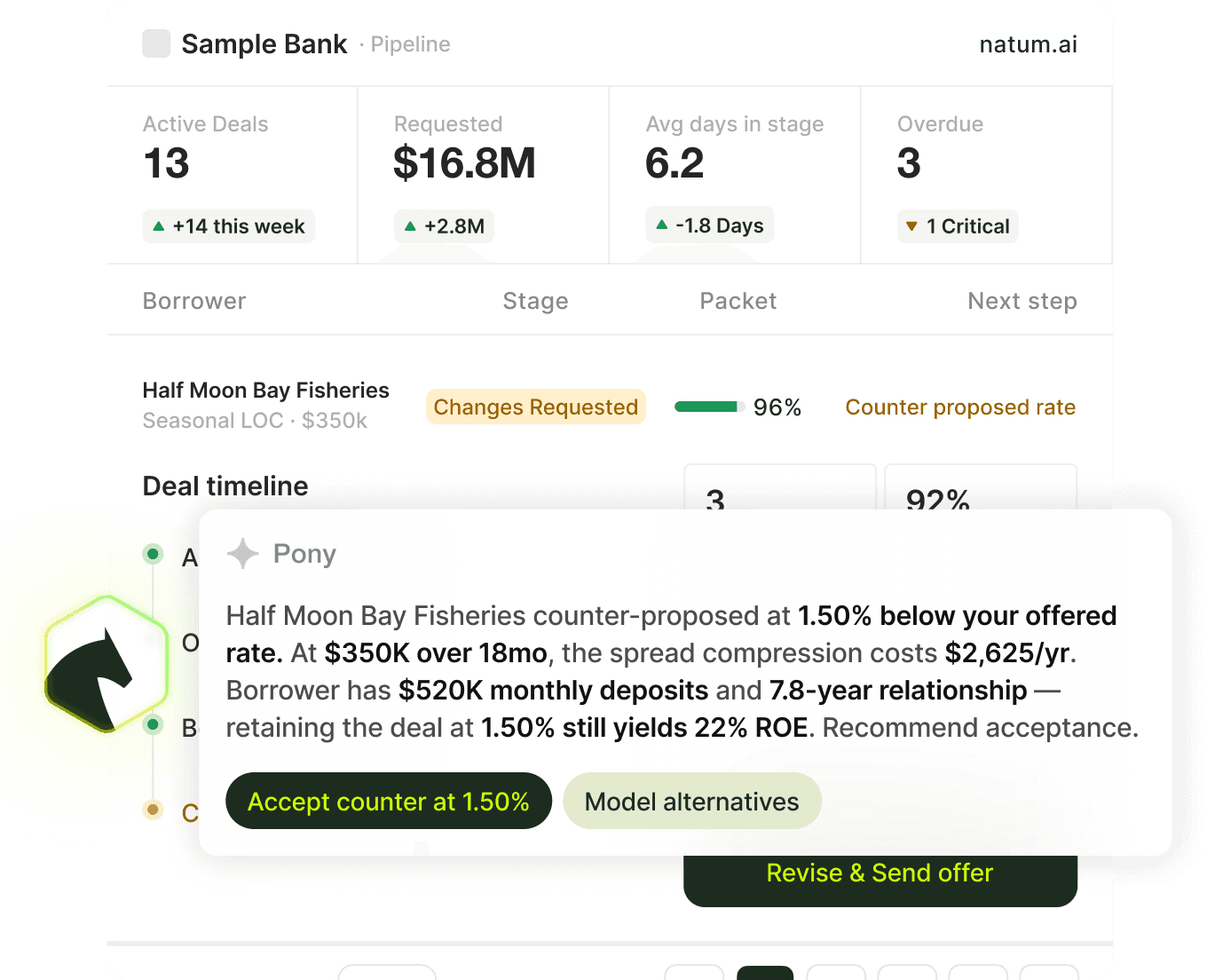
Task: Sort by Stage column header
Action: point(535,301)
